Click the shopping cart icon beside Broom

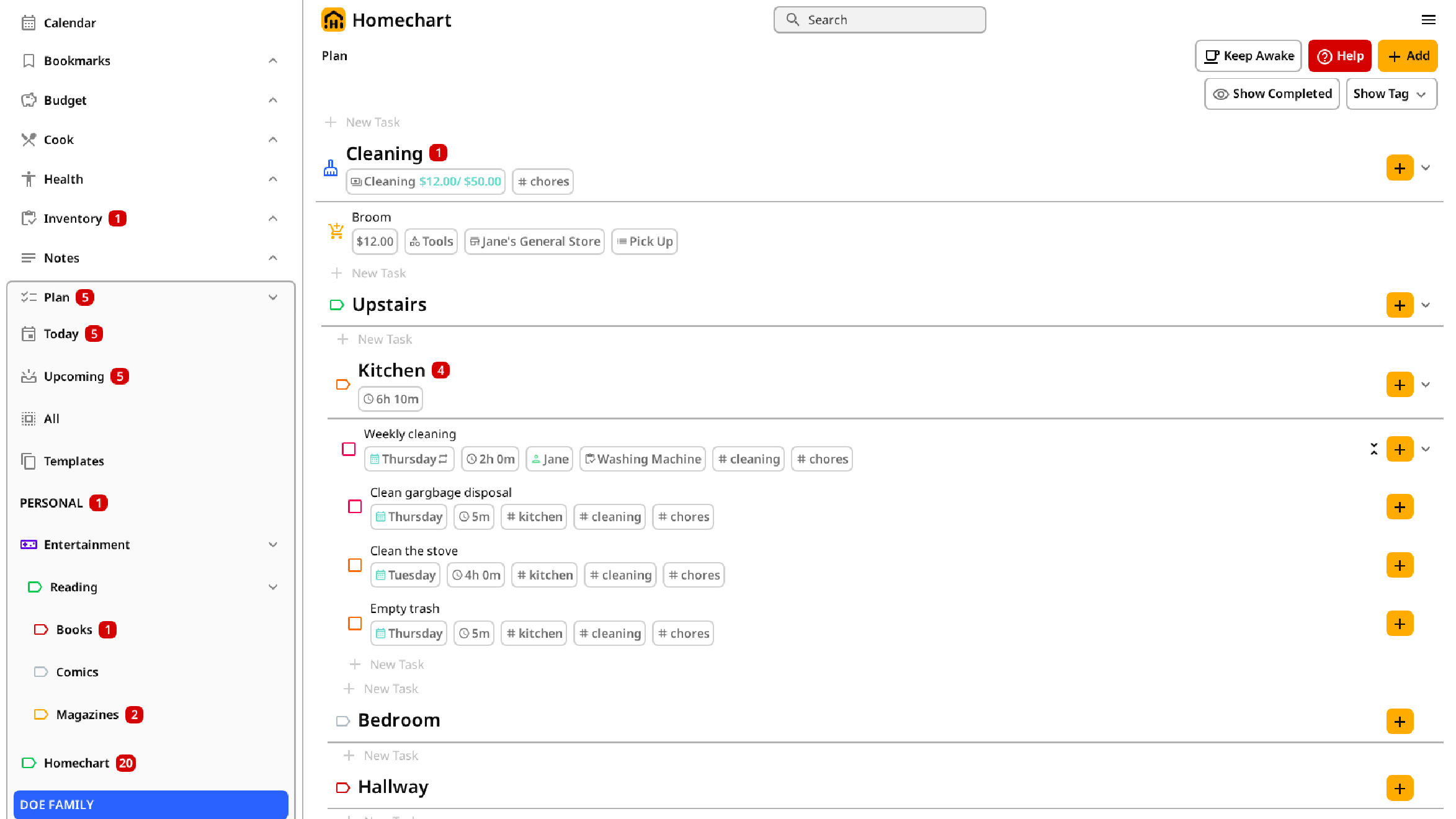336,231
